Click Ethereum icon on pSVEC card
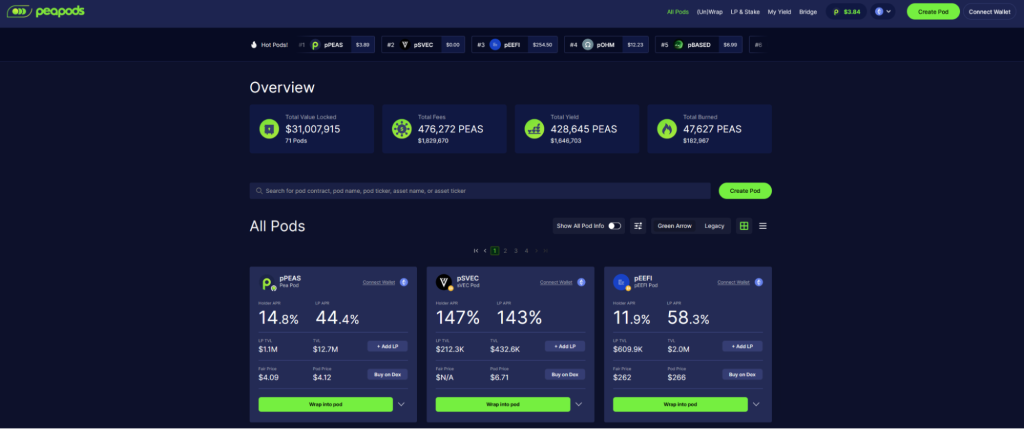1024x429 pixels. [581, 282]
